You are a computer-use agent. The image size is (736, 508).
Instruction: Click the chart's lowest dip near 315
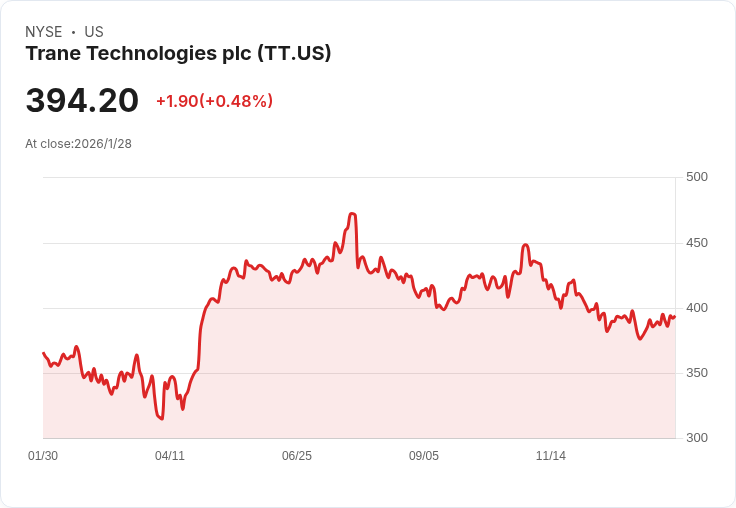pos(160,418)
